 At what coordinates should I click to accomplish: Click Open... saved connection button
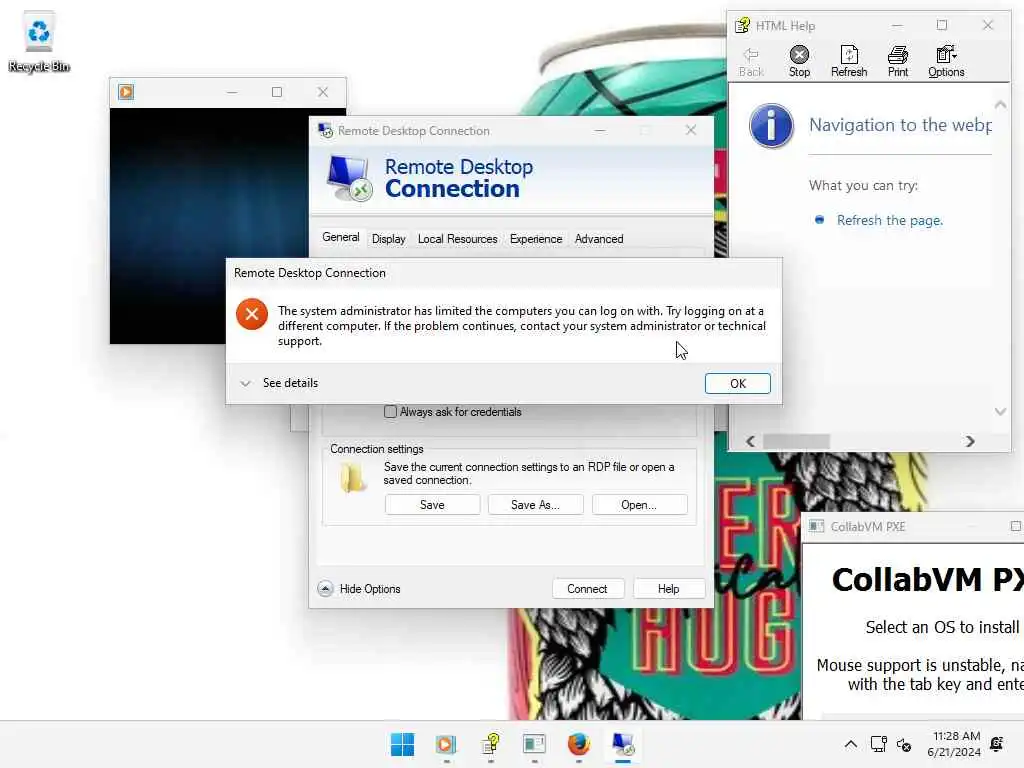click(639, 505)
